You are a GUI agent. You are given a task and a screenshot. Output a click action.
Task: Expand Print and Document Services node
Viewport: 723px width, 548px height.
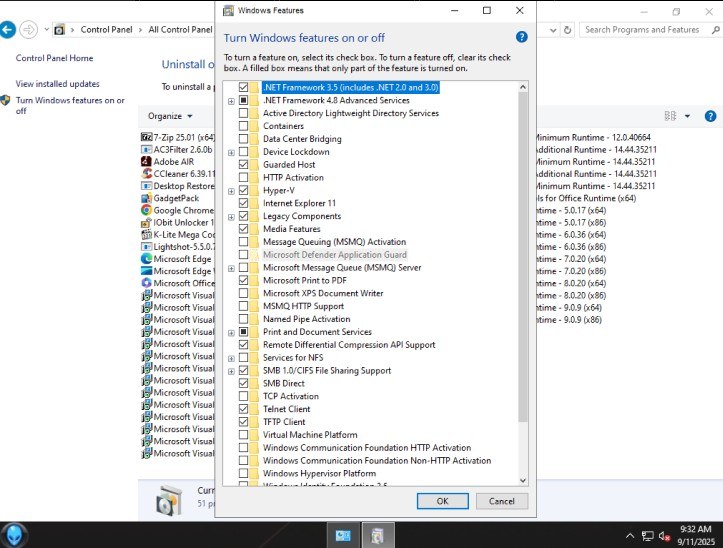pyautogui.click(x=231, y=333)
